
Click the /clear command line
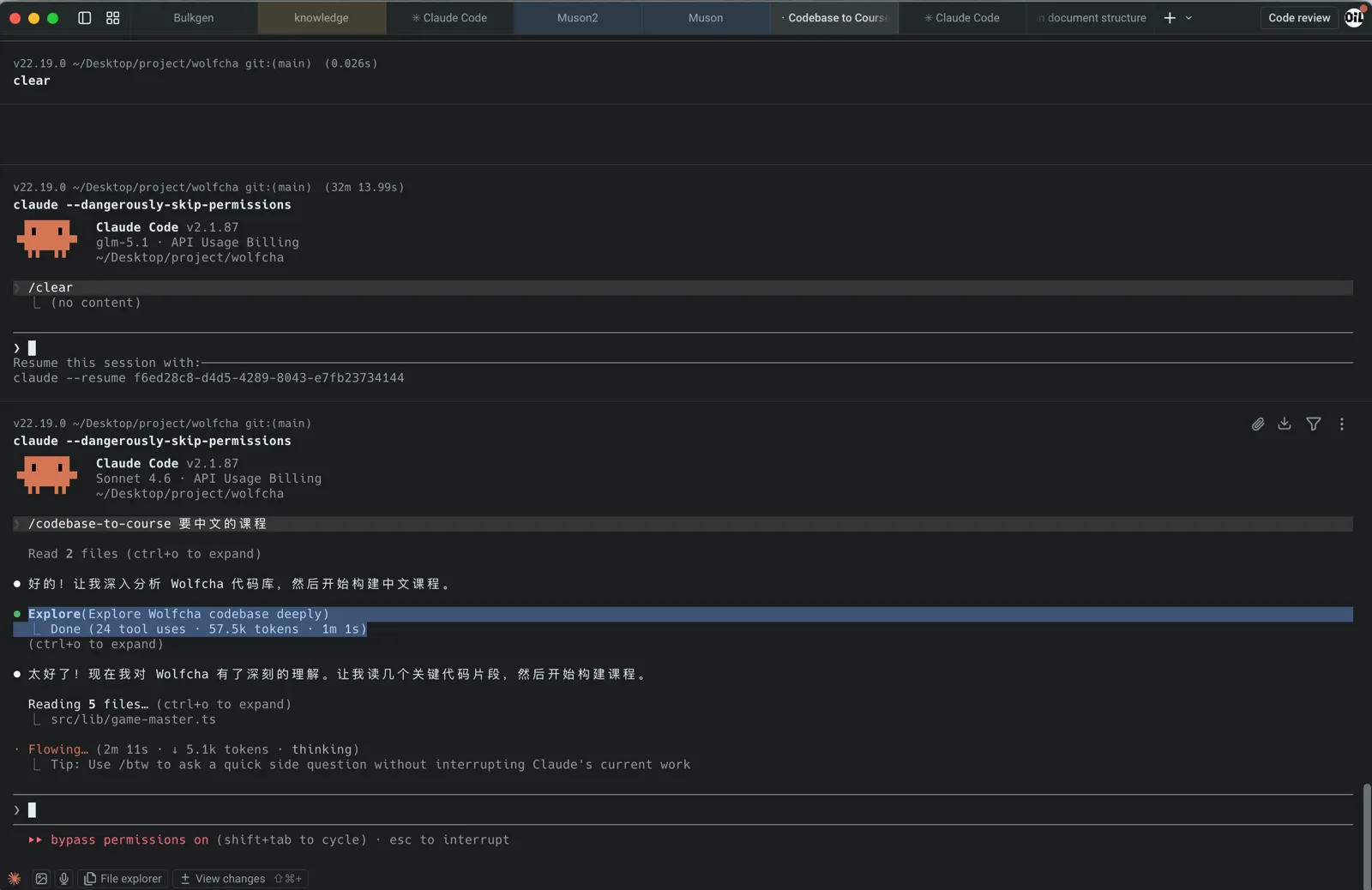683,287
